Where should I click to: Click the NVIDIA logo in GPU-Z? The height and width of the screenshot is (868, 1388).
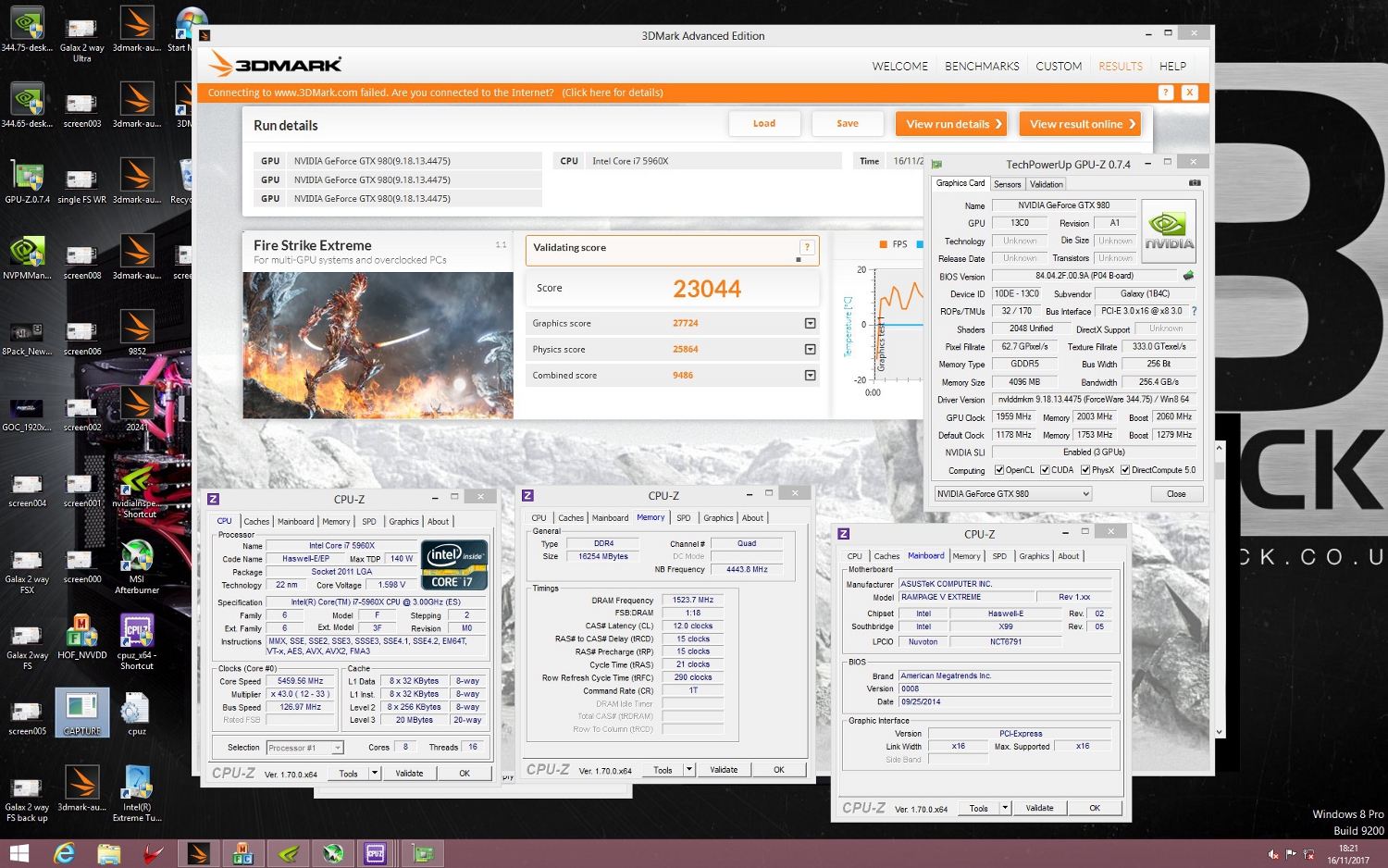[1169, 231]
